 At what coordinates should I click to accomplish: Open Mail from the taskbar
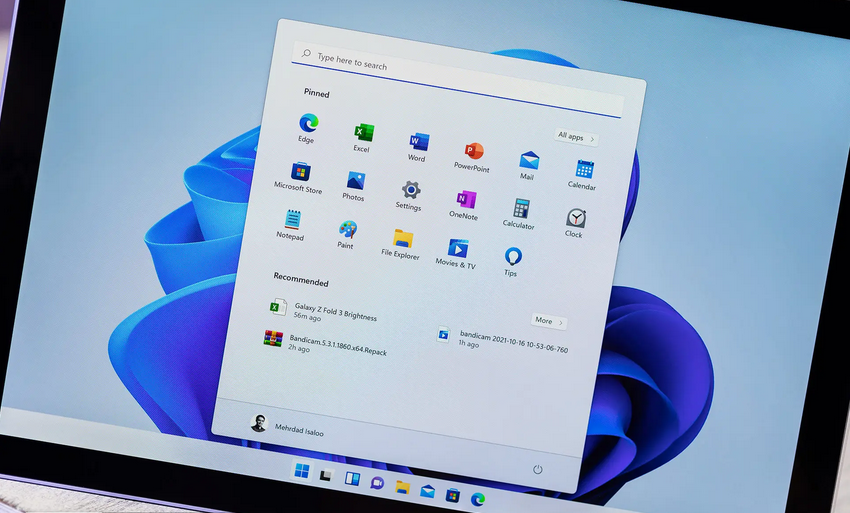coord(427,491)
